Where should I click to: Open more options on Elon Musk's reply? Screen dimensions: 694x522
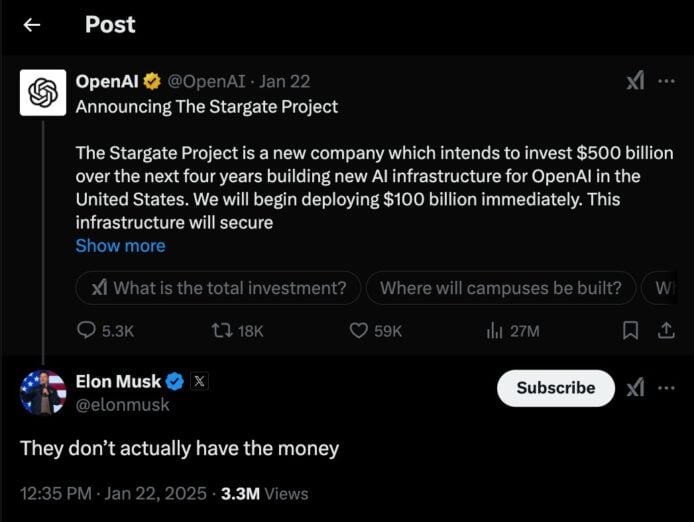(666, 388)
